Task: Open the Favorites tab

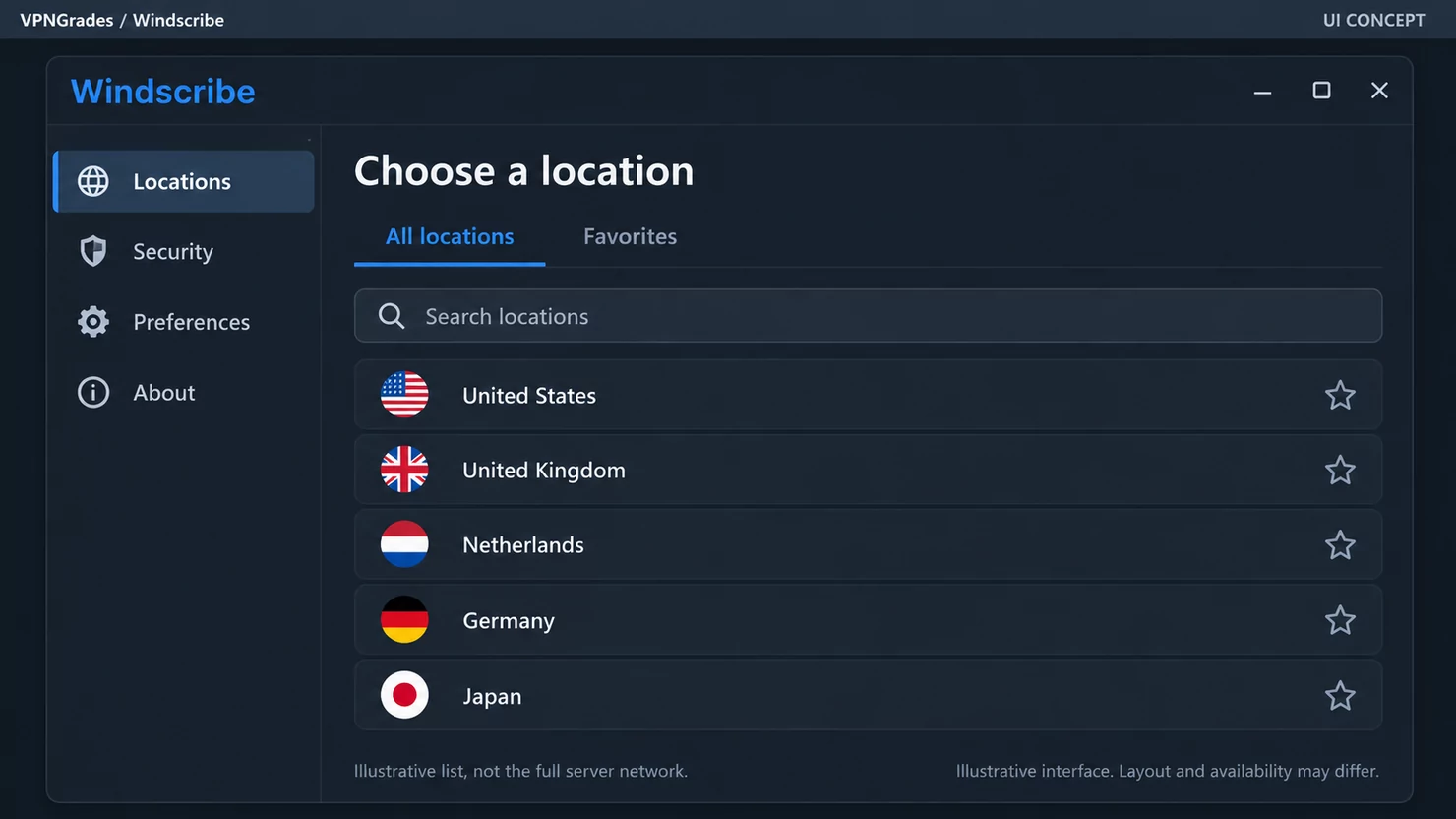Action: click(630, 236)
